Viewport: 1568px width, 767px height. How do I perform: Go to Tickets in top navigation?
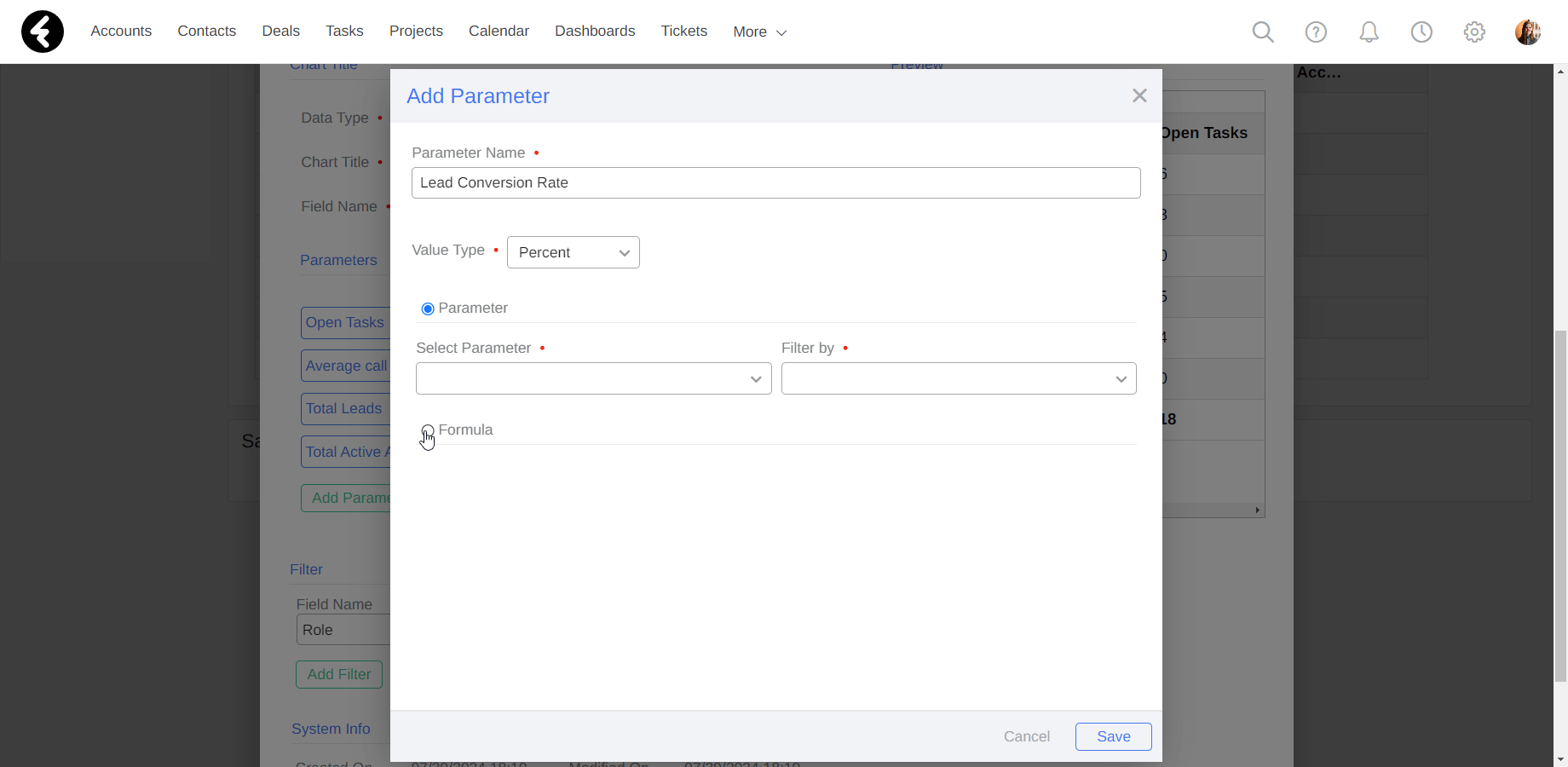(x=684, y=31)
